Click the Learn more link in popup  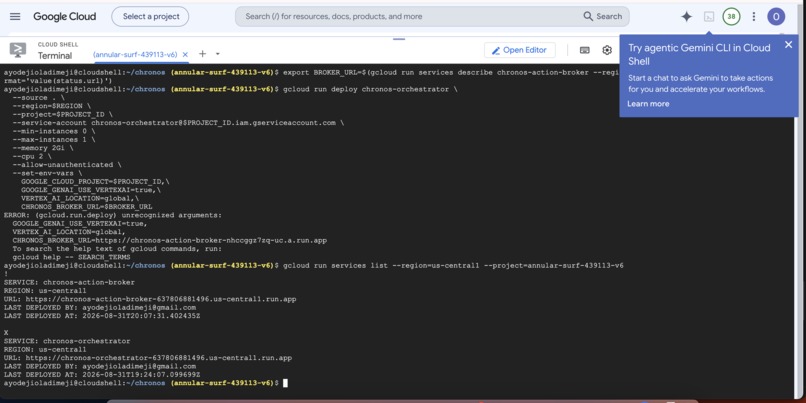tap(648, 104)
